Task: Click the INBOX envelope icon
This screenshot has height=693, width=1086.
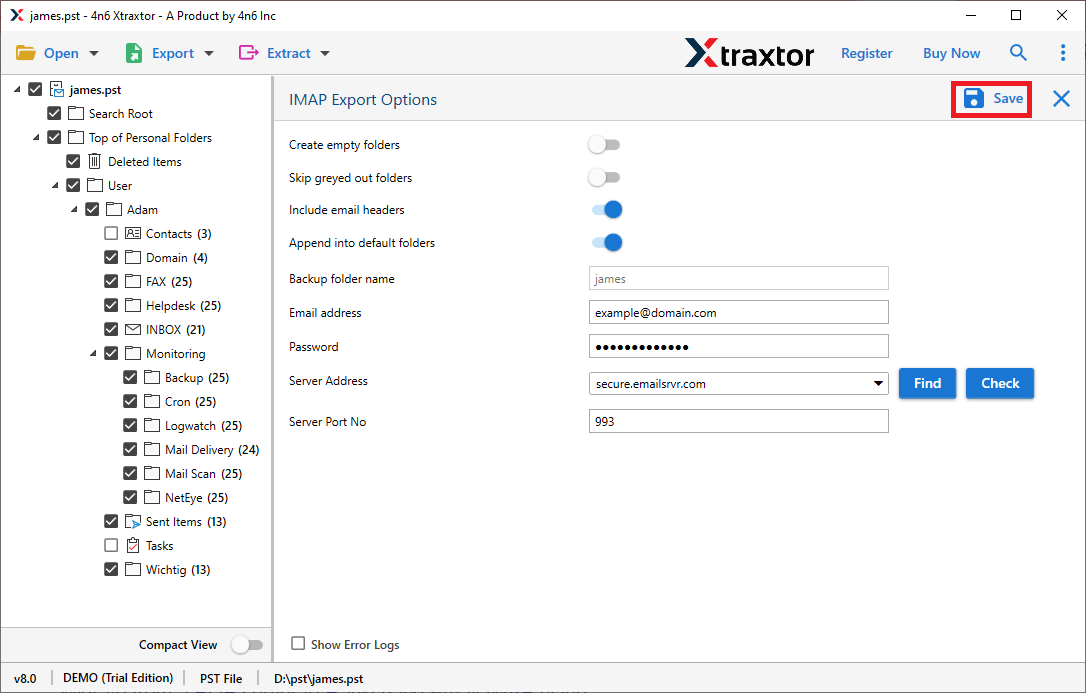Action: coord(133,329)
